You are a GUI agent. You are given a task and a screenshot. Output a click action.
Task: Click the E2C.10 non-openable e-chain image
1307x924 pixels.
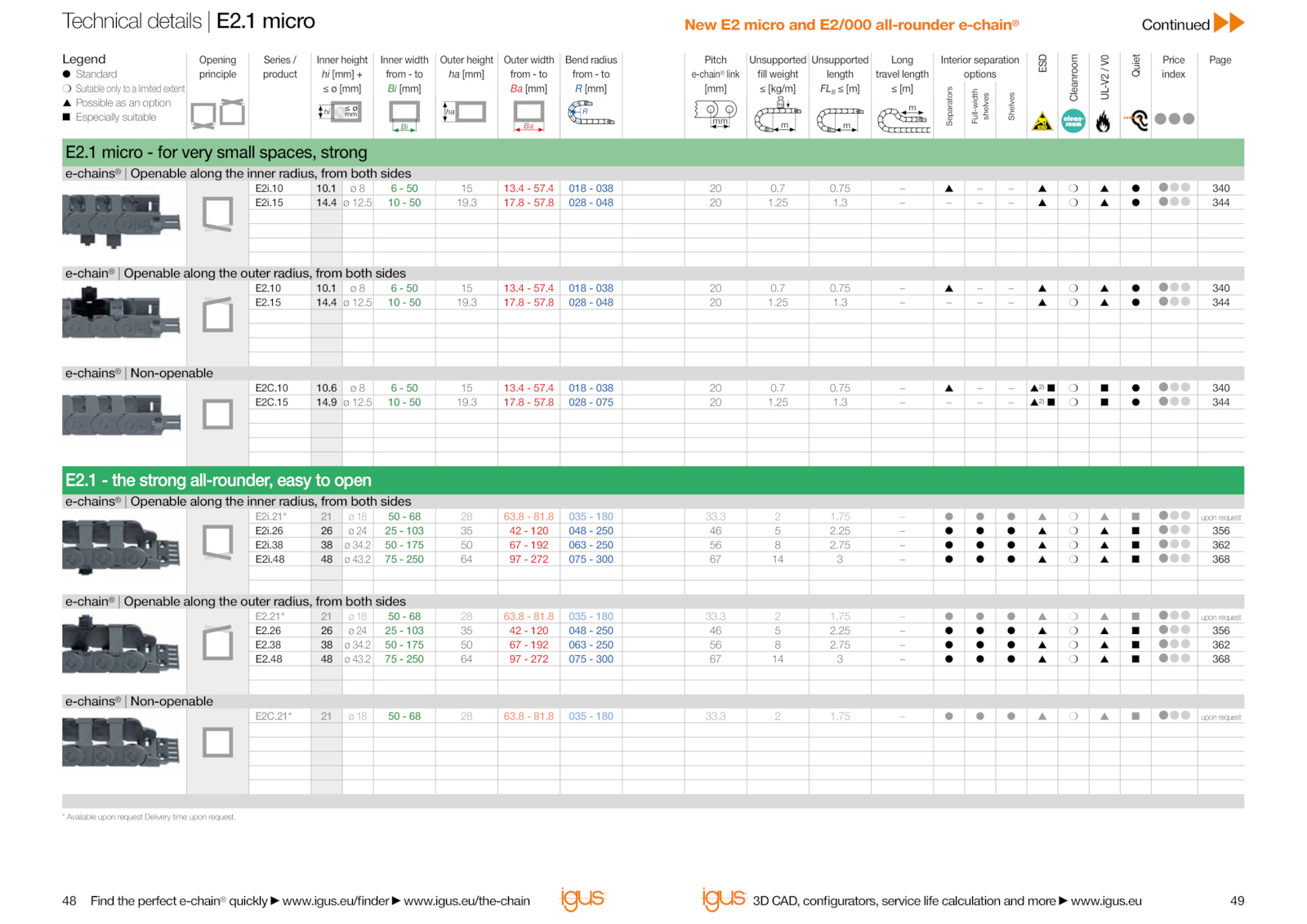(x=121, y=415)
